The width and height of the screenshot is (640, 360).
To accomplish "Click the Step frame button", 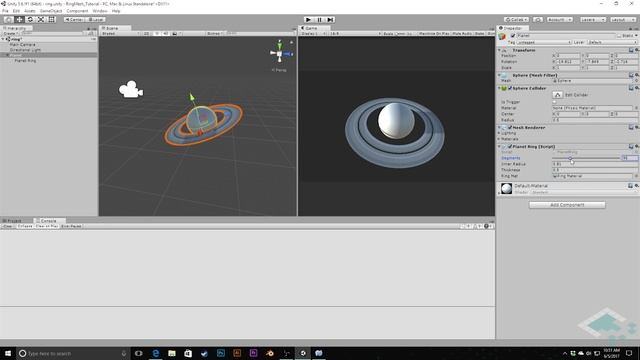I will 330,20.
